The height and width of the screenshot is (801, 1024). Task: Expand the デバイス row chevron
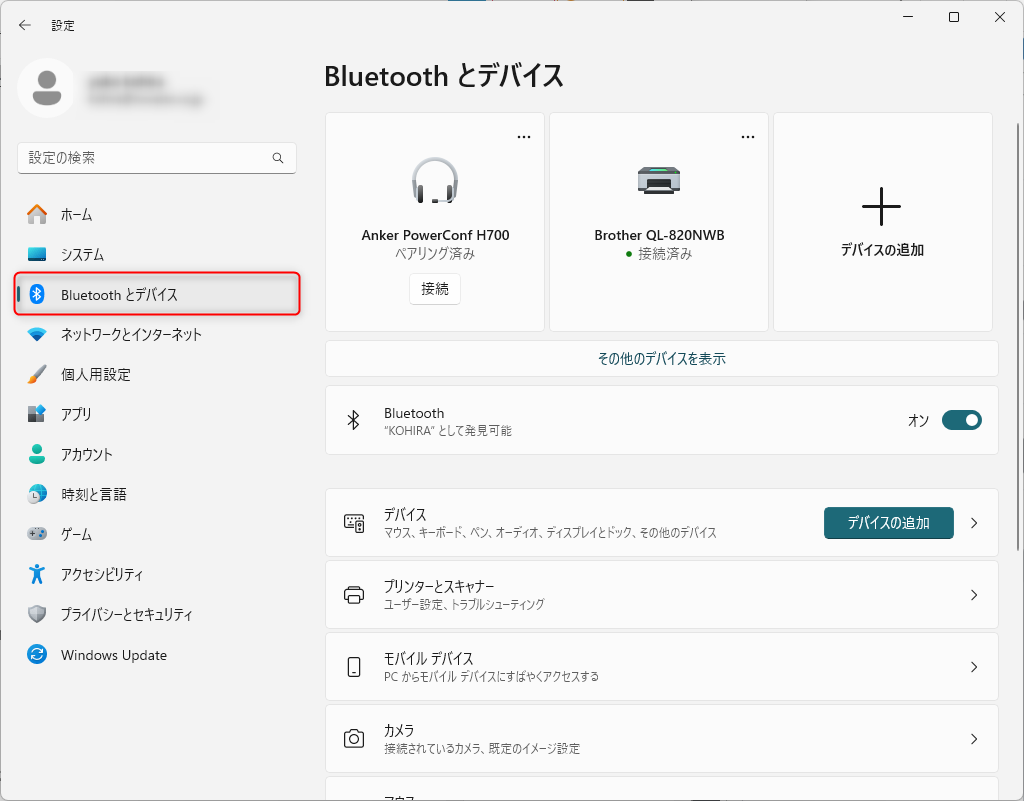(x=974, y=523)
